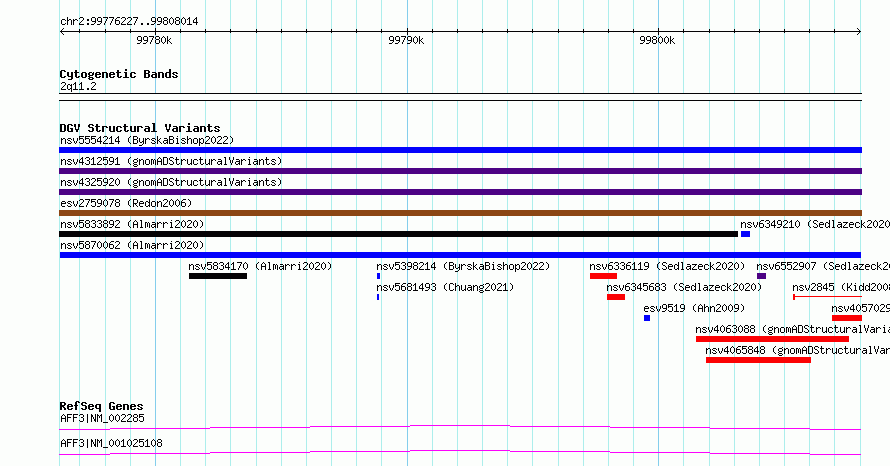Select the red nsv6345683 variant block
890x466 pixels.
coord(616,297)
